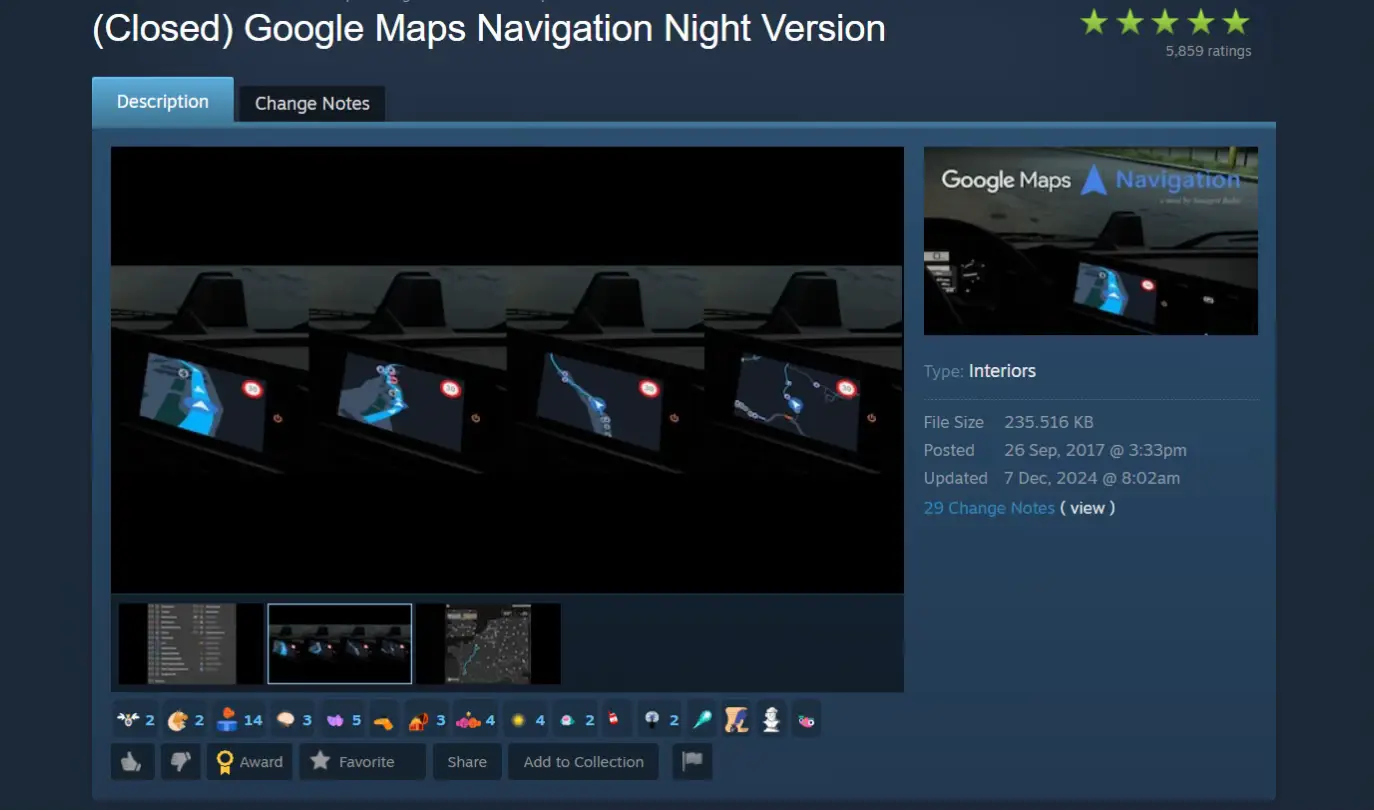Select the Description tab
Viewport: 1374px width, 810px height.
(163, 101)
